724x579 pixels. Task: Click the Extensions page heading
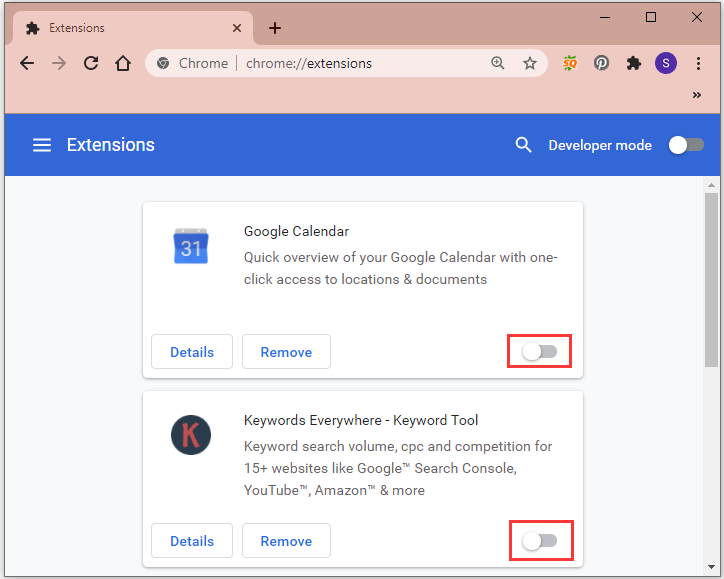(x=111, y=145)
